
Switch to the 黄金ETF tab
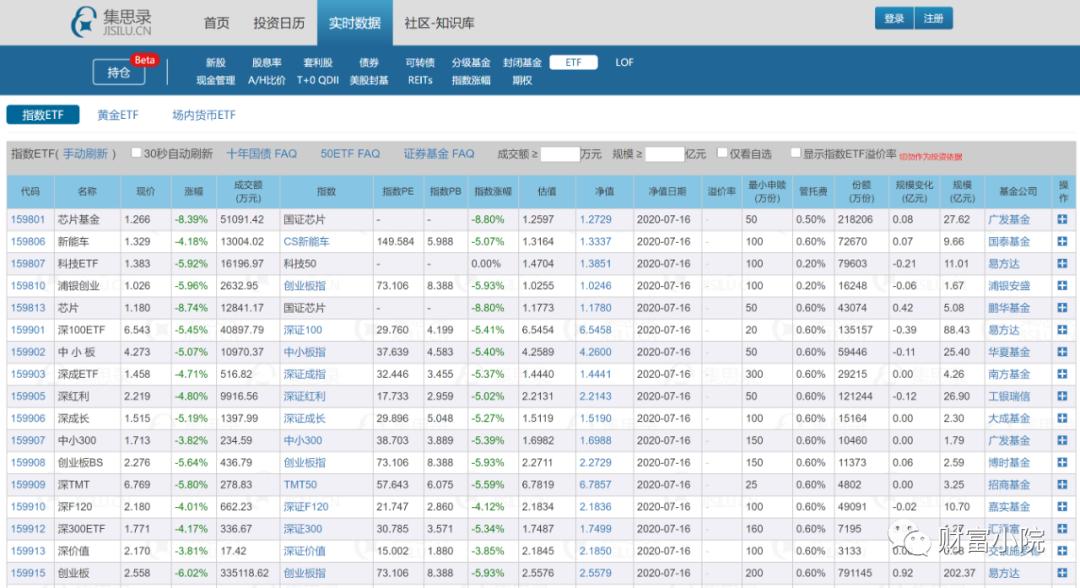click(x=117, y=114)
